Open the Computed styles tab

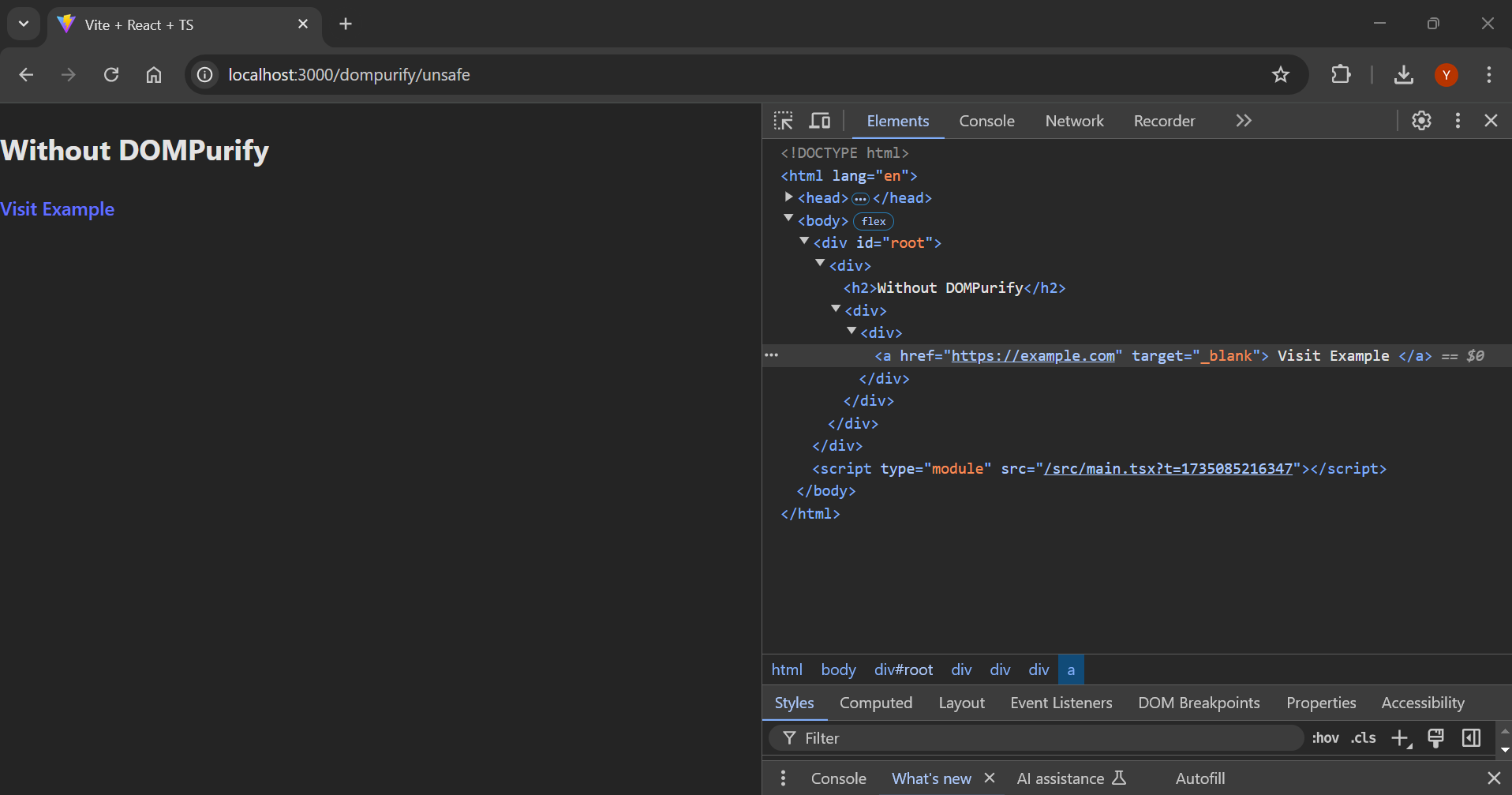point(876,702)
